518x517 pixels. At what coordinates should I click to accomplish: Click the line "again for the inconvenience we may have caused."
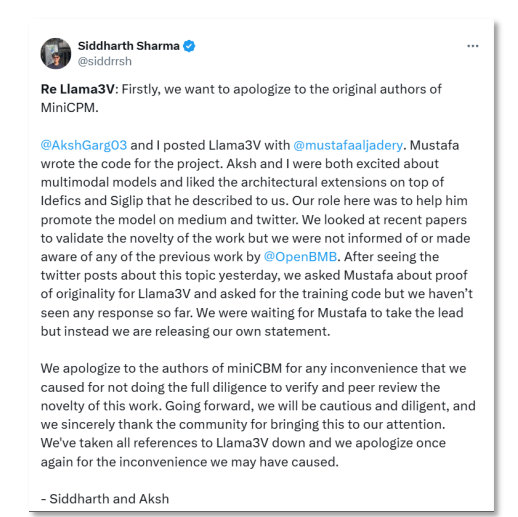190,462
